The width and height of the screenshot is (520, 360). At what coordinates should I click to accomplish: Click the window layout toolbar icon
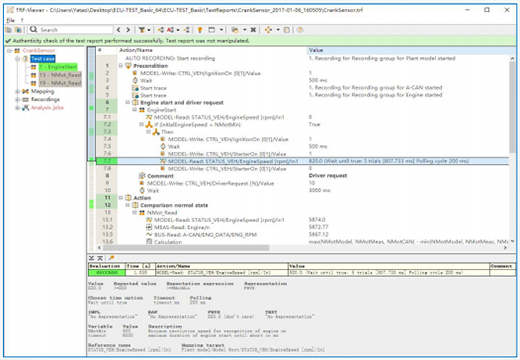[212, 30]
